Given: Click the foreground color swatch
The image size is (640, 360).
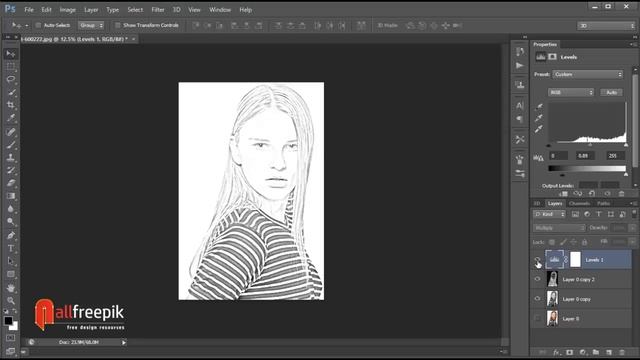Looking at the screenshot, I should click(8, 321).
